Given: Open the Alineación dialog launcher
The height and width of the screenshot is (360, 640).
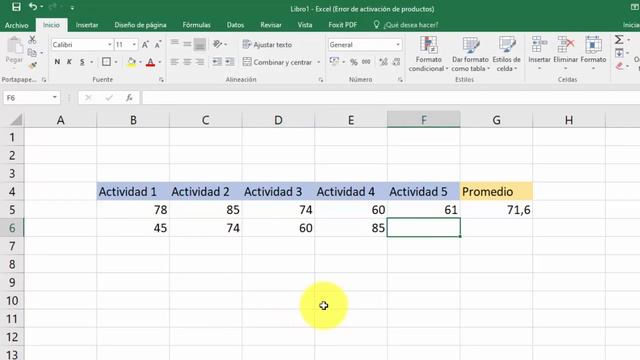Looking at the screenshot, I should pyautogui.click(x=321, y=80).
